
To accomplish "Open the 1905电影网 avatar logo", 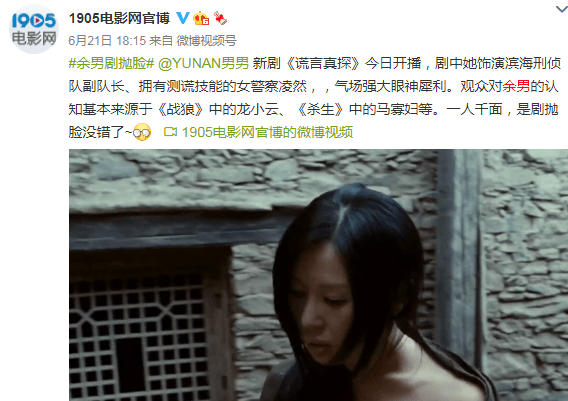I will [33, 29].
